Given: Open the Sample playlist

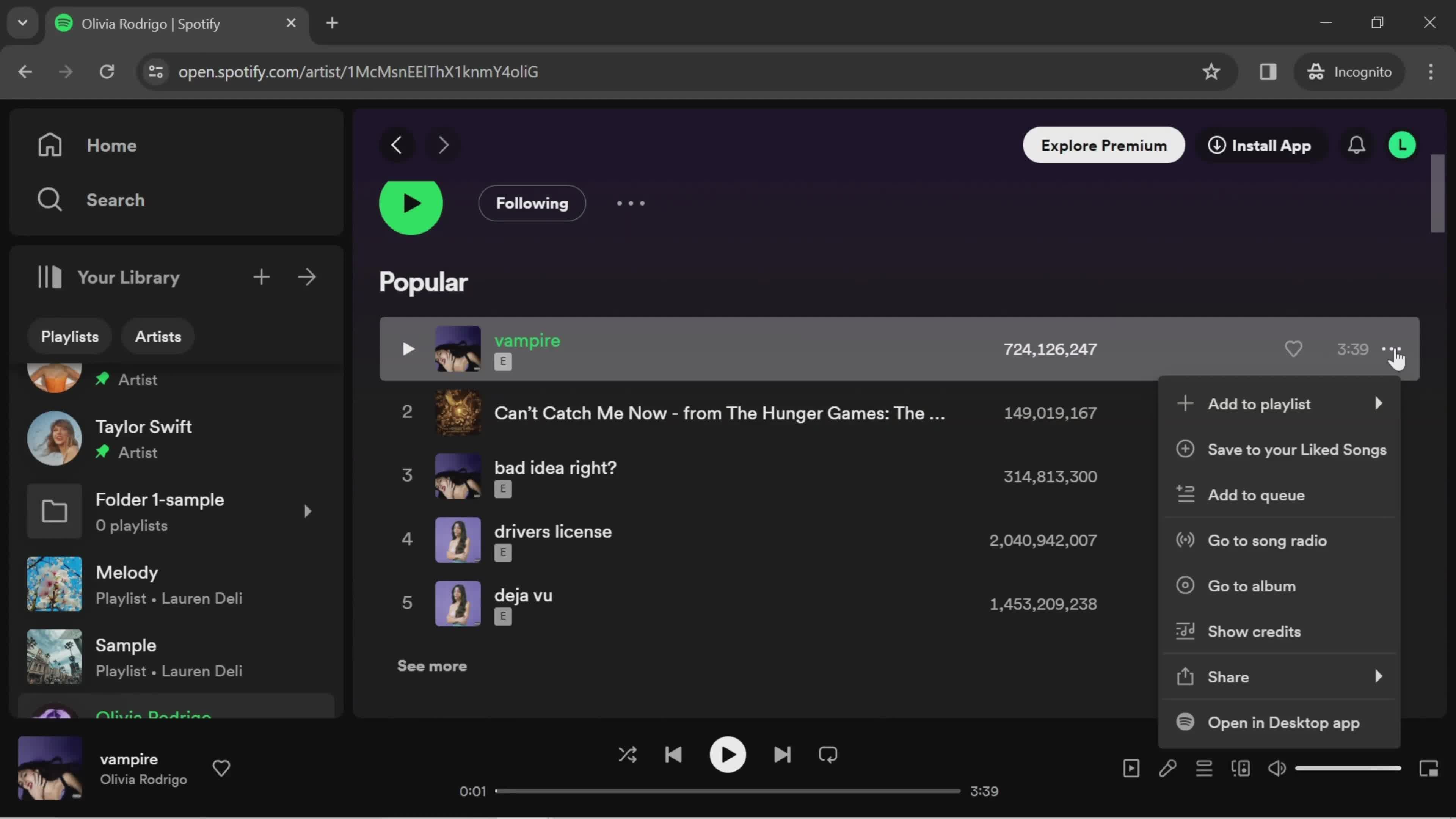Looking at the screenshot, I should point(176,657).
